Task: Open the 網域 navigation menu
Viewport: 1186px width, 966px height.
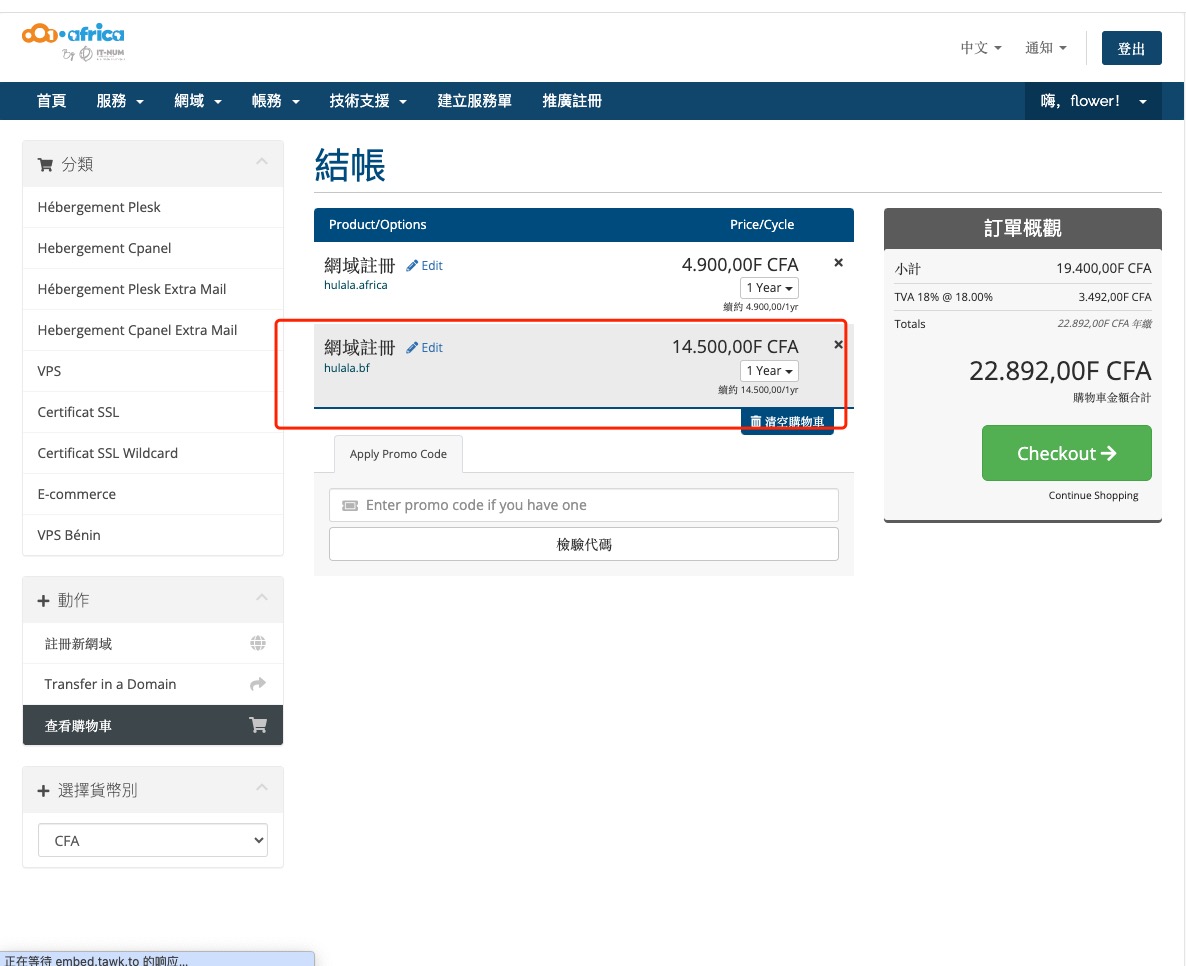Action: pyautogui.click(x=197, y=101)
